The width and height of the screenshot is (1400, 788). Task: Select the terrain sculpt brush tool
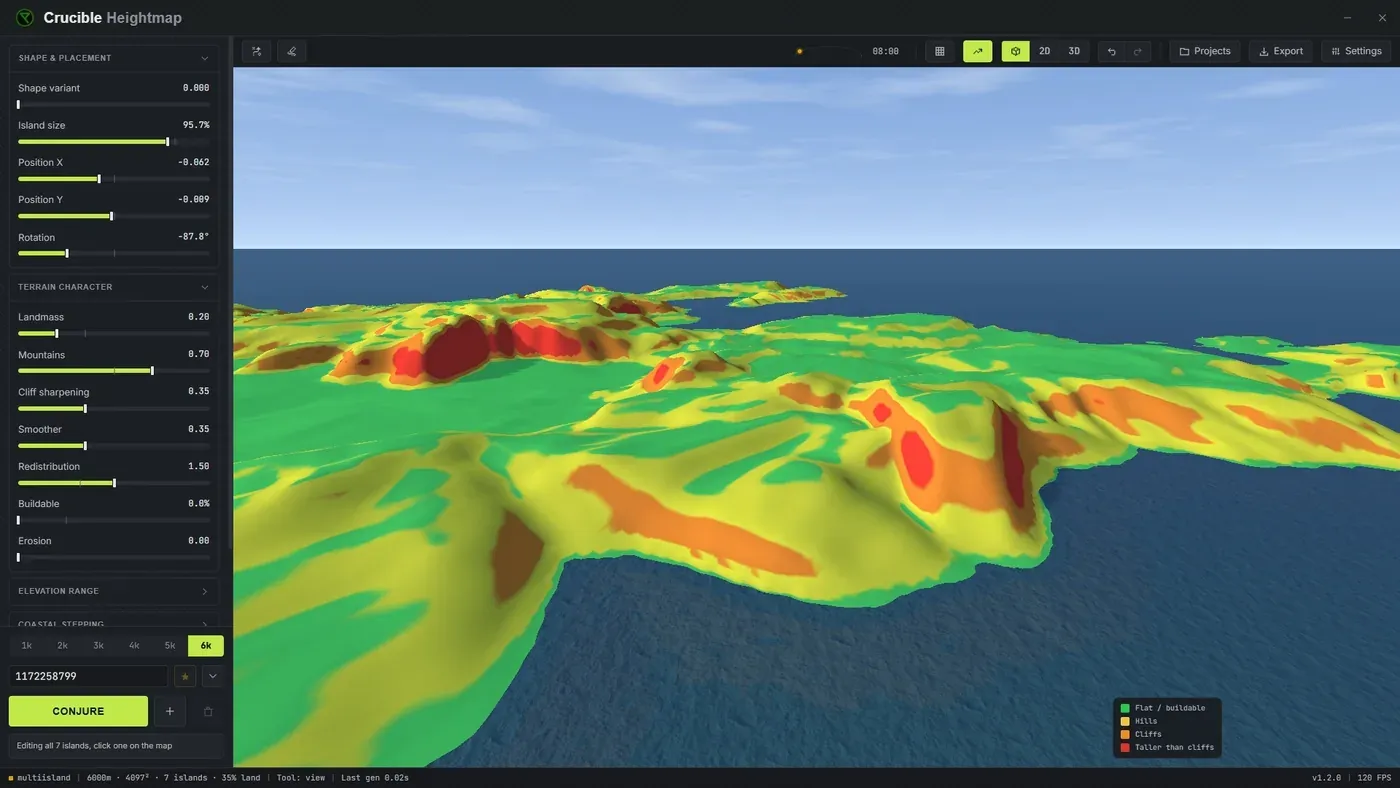click(x=292, y=51)
